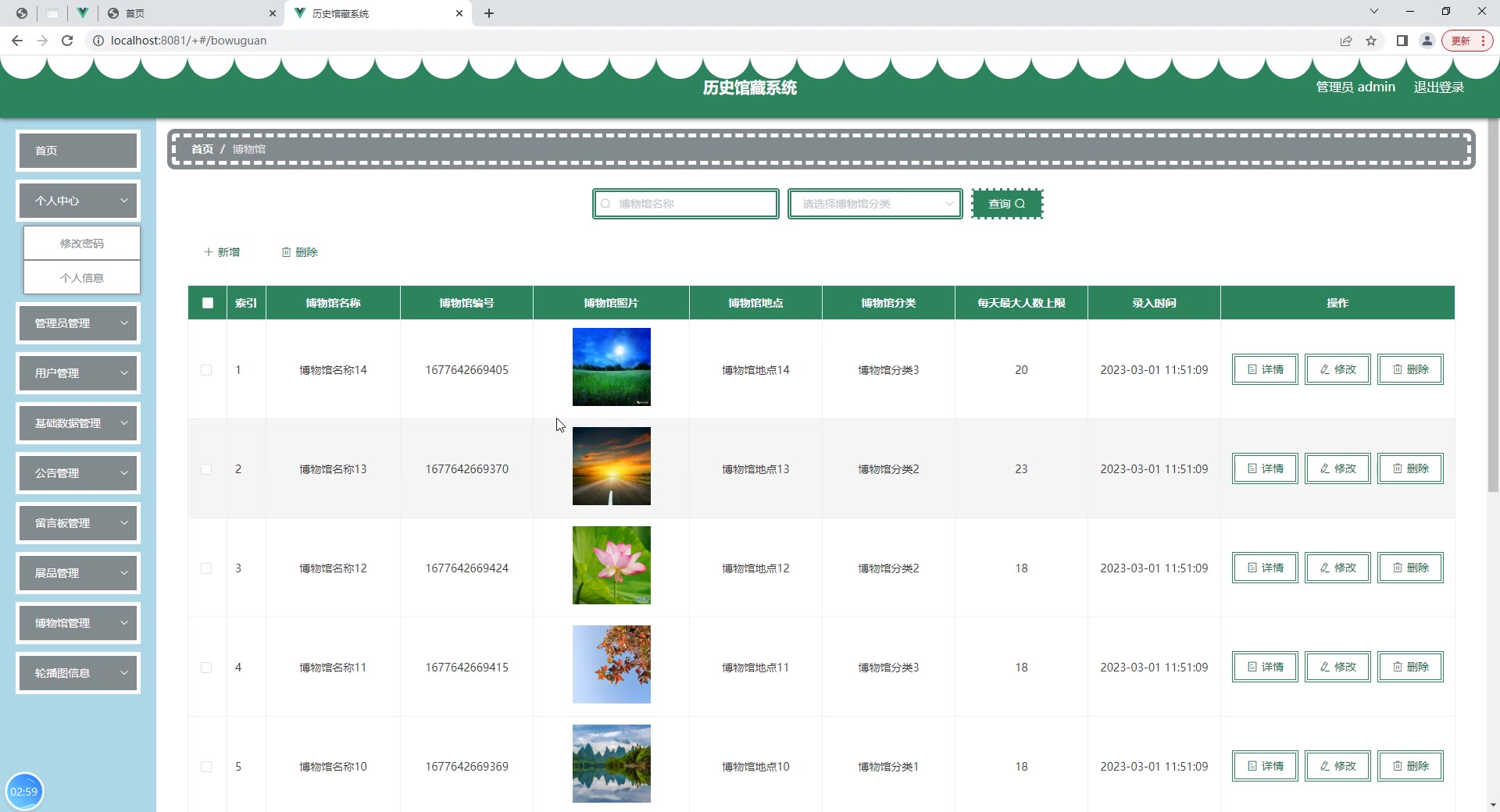Toggle the select-all checkbox in table header
The image size is (1500, 812).
point(208,303)
